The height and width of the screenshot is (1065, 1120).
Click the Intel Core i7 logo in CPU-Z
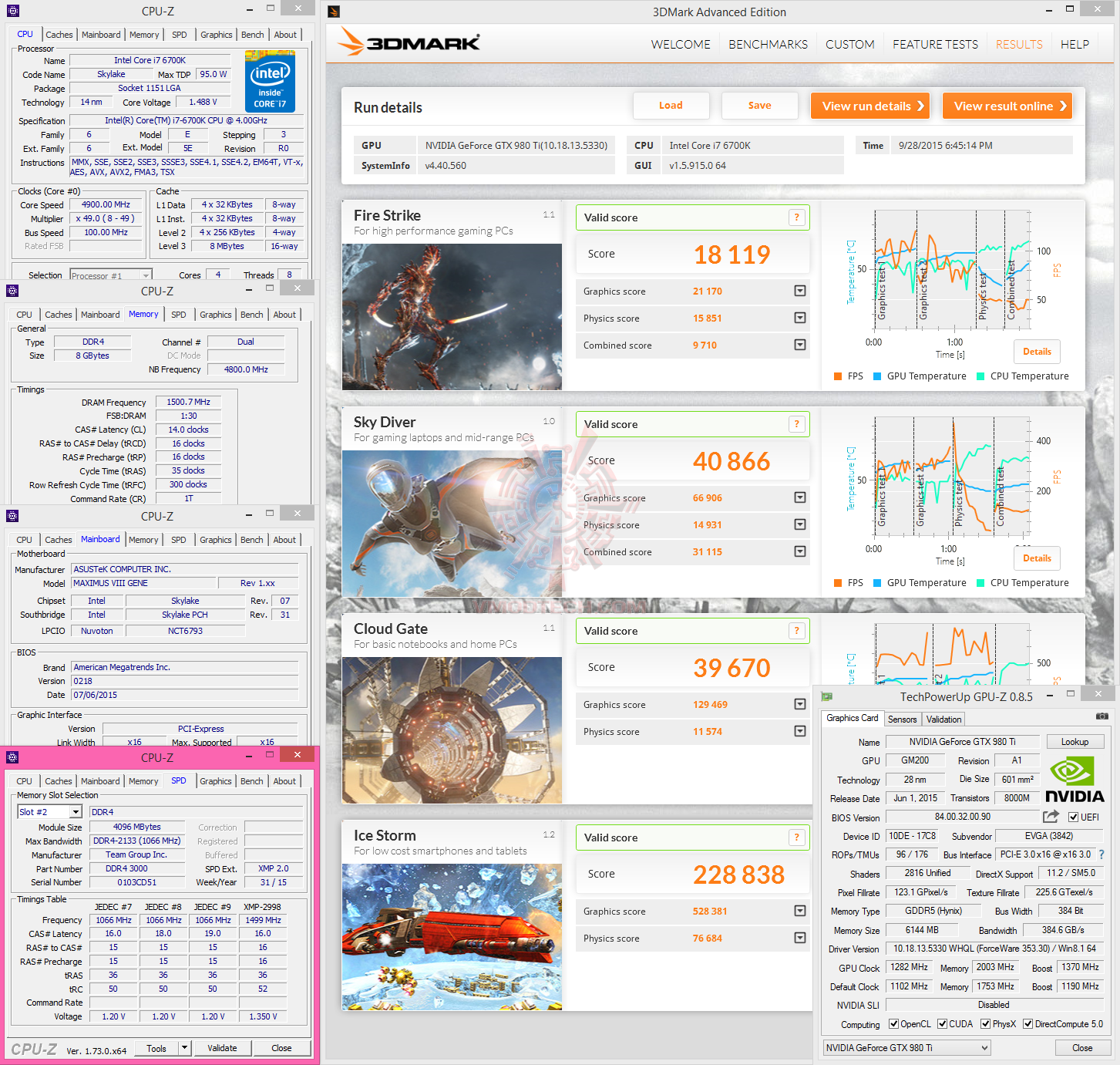[270, 82]
